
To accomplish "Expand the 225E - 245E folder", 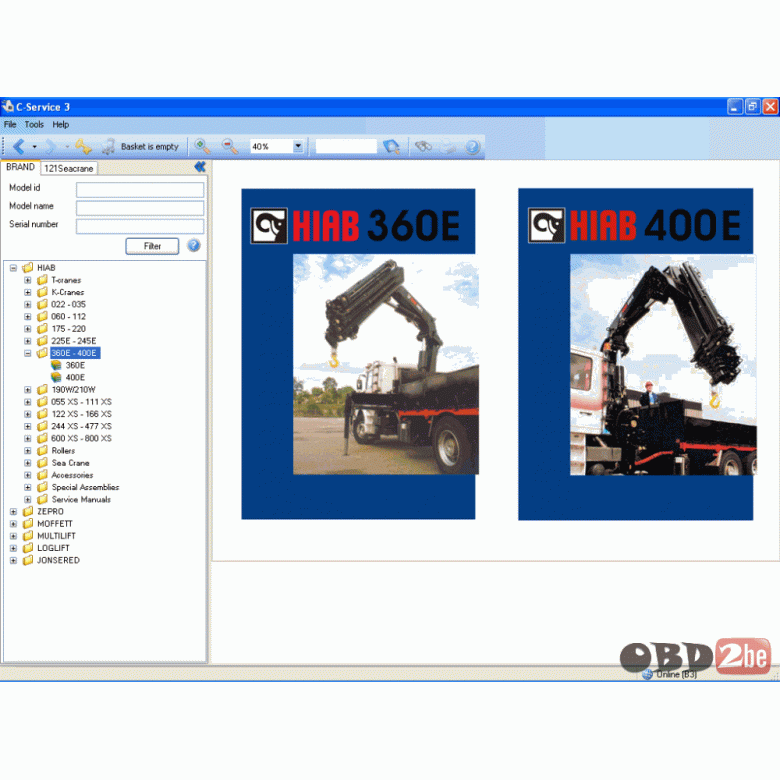I will click(x=28, y=341).
